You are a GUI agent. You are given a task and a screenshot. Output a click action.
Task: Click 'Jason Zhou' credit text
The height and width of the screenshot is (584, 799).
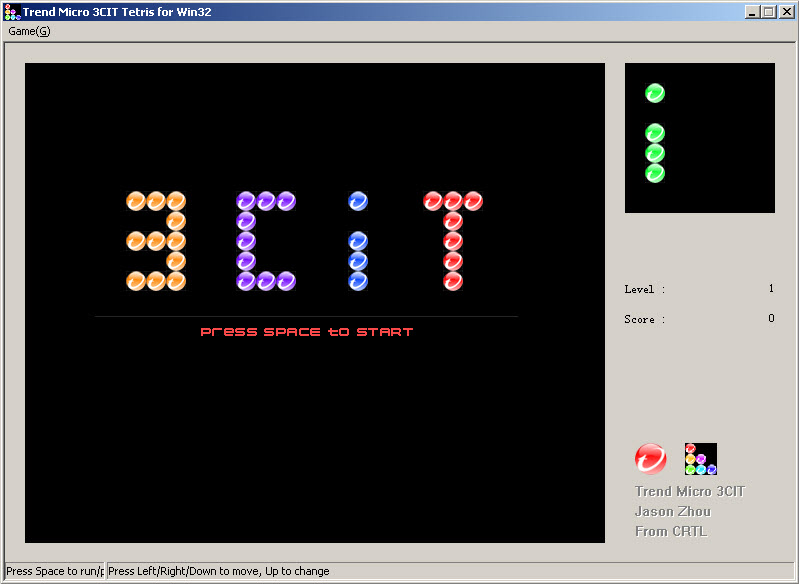[673, 511]
